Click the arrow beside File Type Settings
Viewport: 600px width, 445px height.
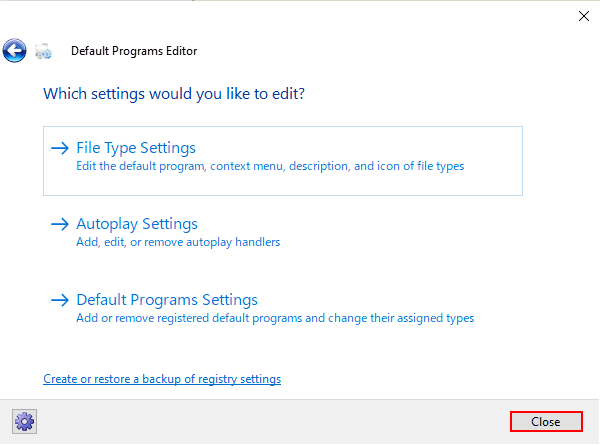(x=60, y=148)
